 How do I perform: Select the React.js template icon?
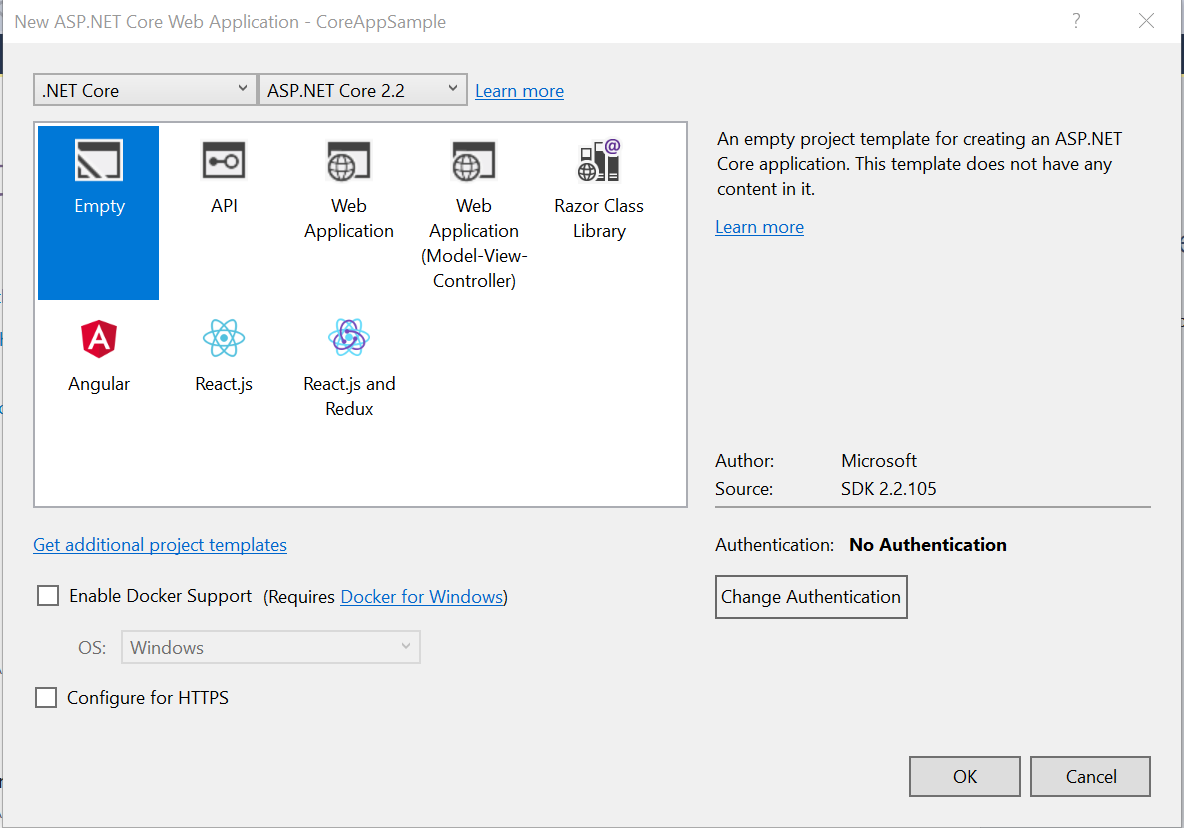pyautogui.click(x=224, y=339)
